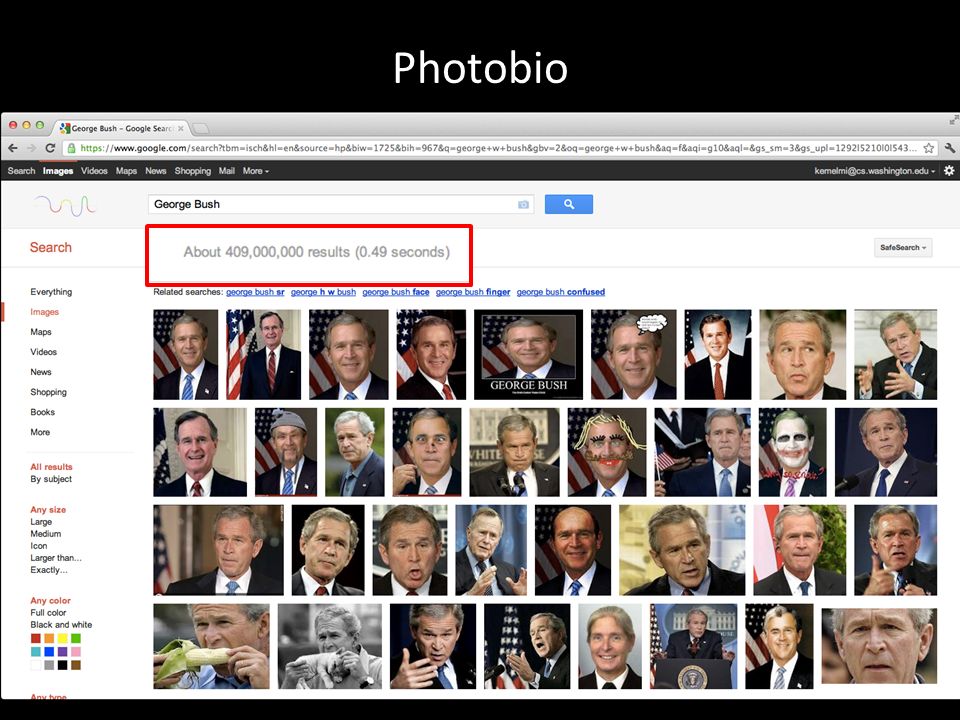Switch to Videos in top navigation bar
The image size is (960, 720).
point(94,171)
